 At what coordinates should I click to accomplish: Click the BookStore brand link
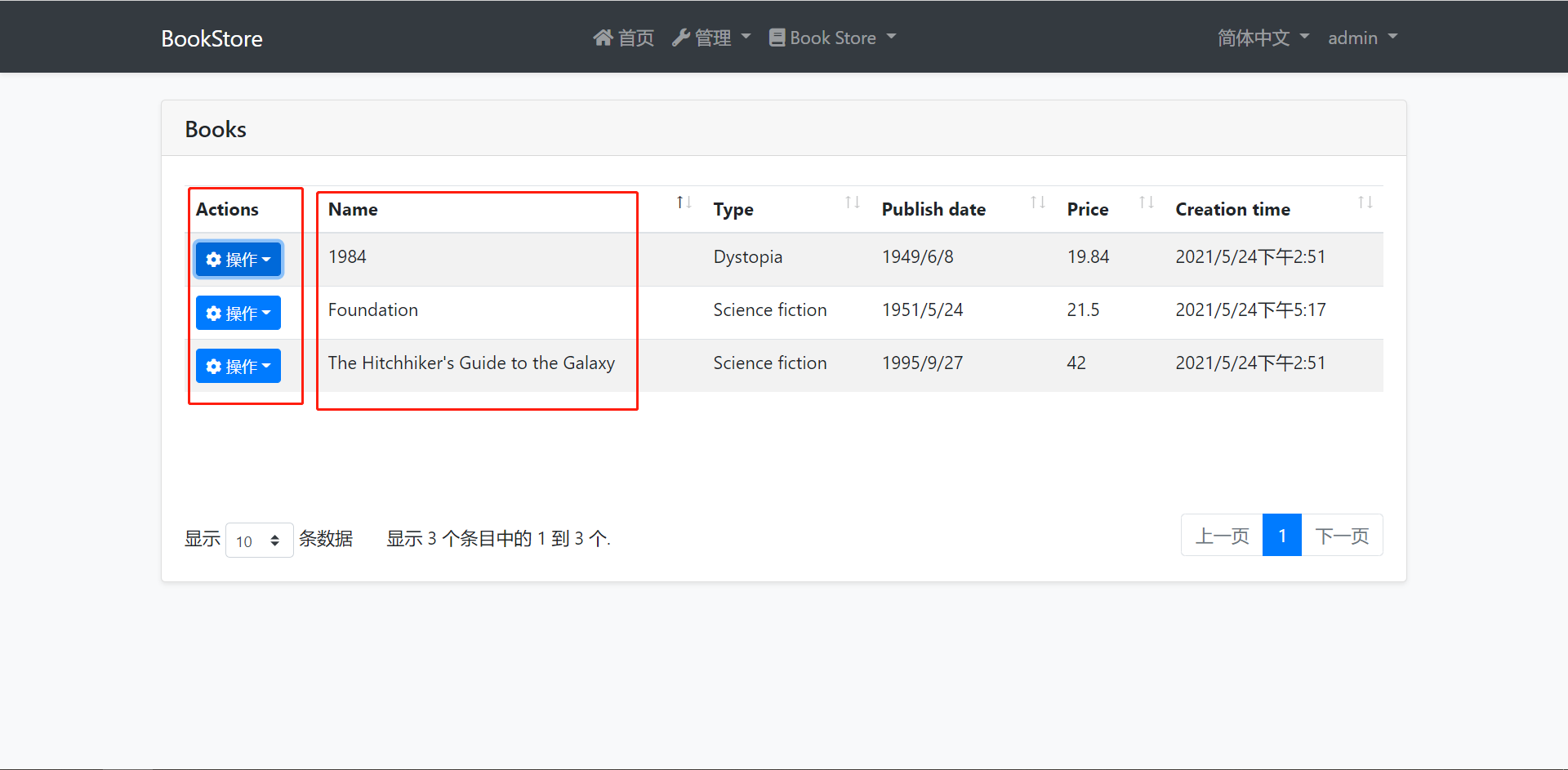click(x=211, y=38)
